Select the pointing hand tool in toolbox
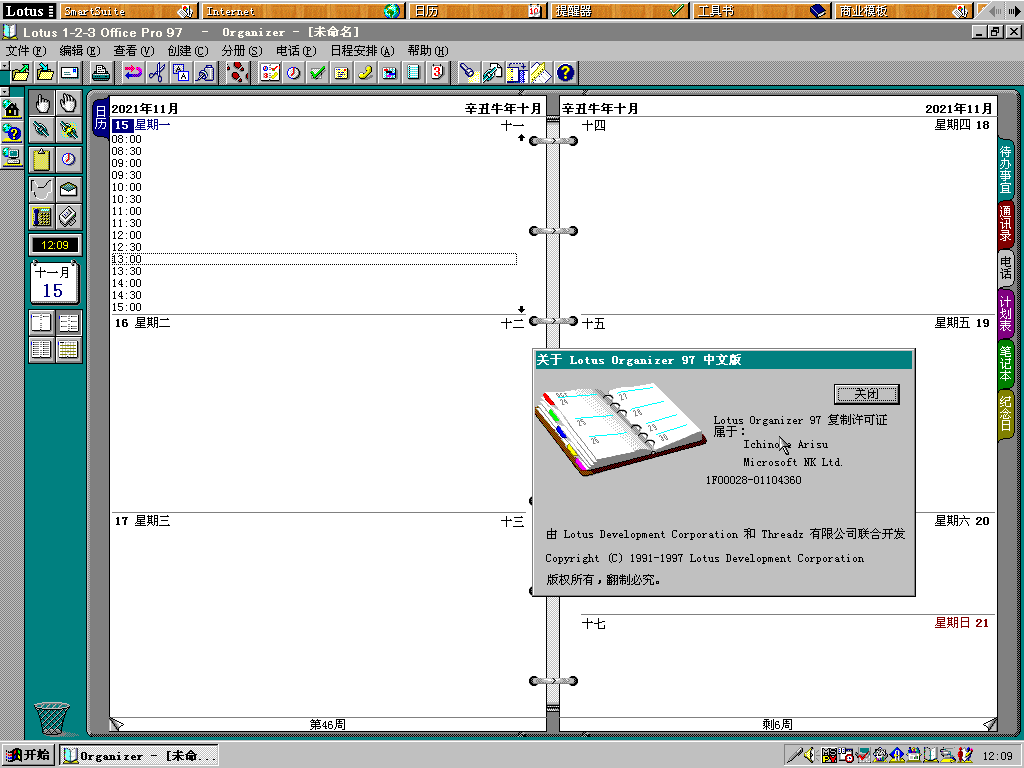 [42, 103]
